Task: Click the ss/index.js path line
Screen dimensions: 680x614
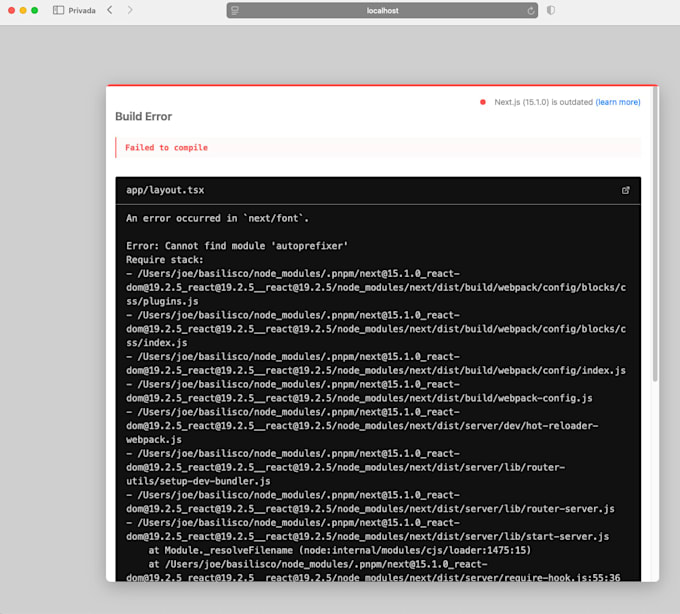Action: [x=157, y=343]
